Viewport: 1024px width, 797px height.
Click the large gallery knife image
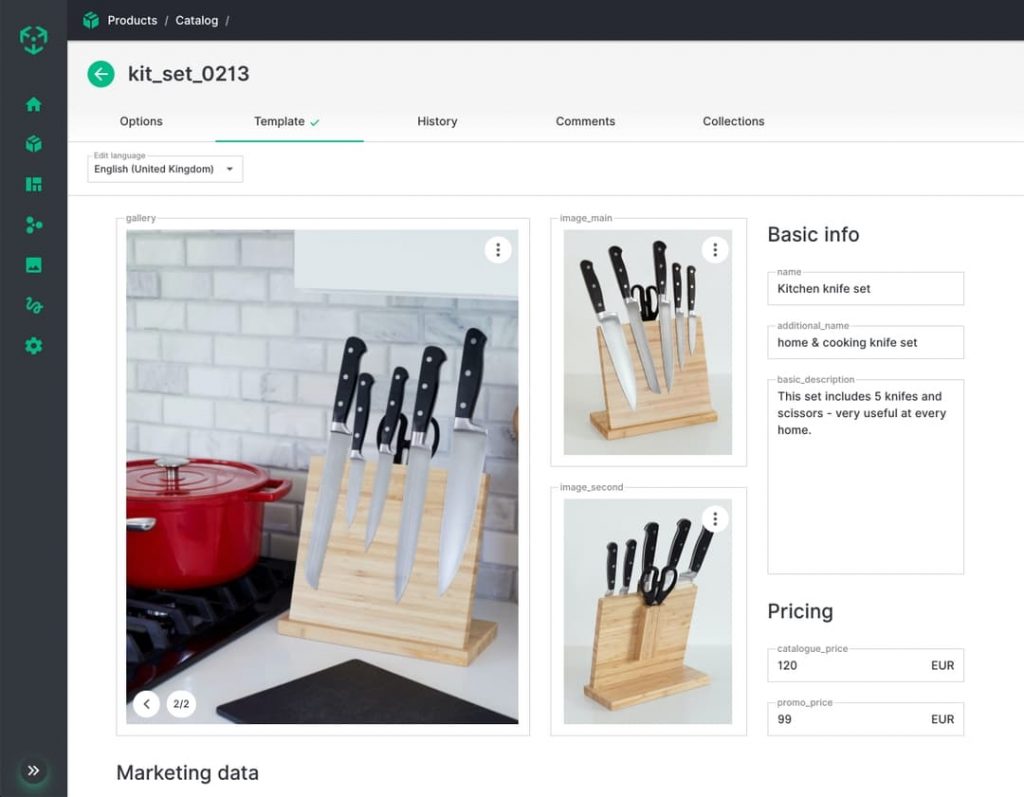click(x=322, y=476)
